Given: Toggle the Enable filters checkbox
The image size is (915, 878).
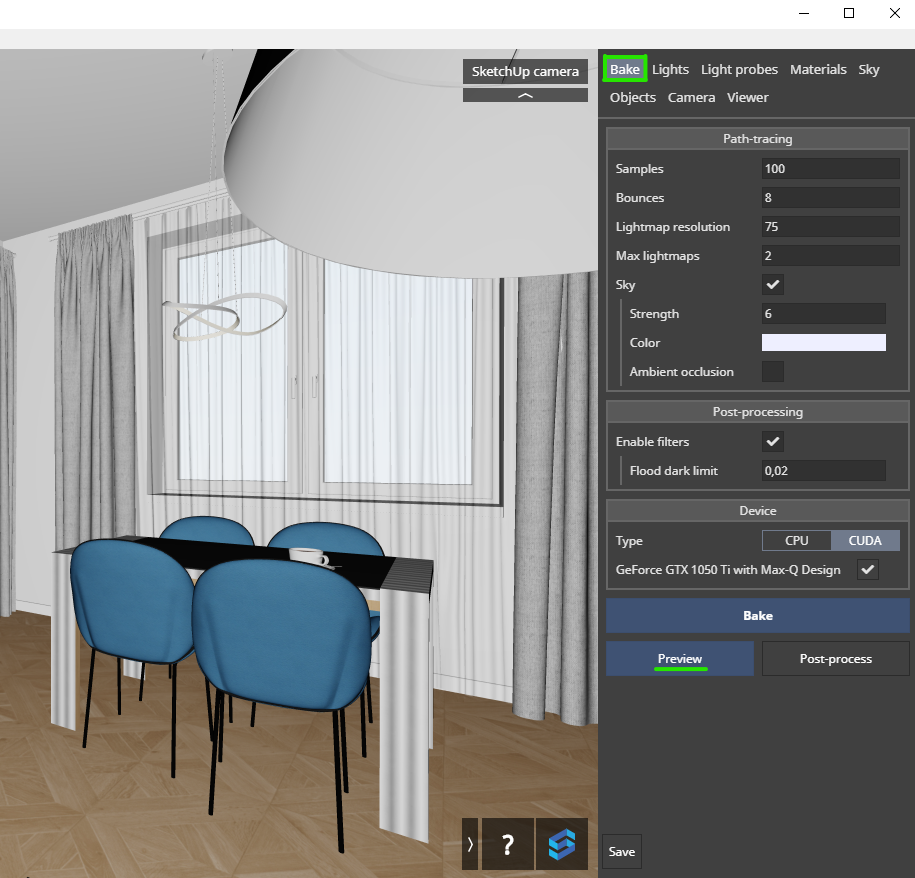Looking at the screenshot, I should (x=773, y=442).
